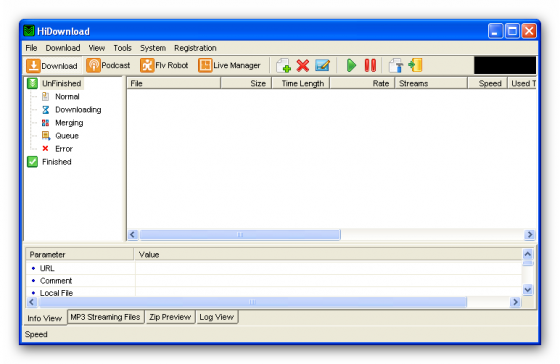Click the add new download icon
560x364 pixels.
point(283,66)
